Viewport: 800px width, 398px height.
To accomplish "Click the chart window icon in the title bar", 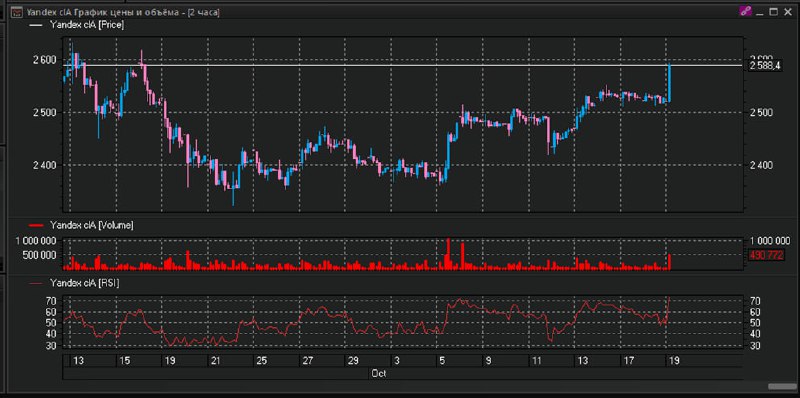I will click(16, 12).
